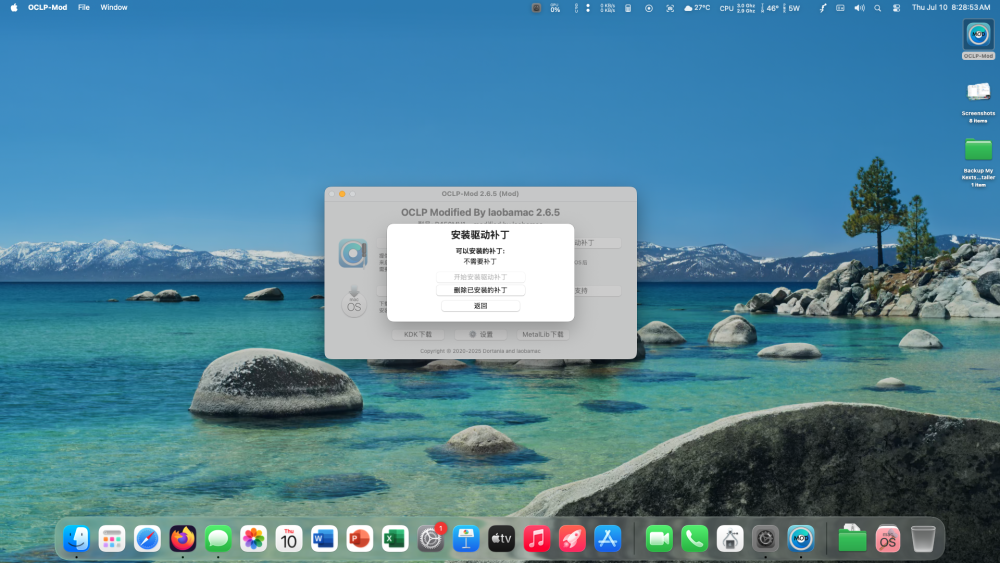Click the OCLP Modified By laobamac 2.6.5 heading
The width and height of the screenshot is (1000, 563).
pos(480,212)
